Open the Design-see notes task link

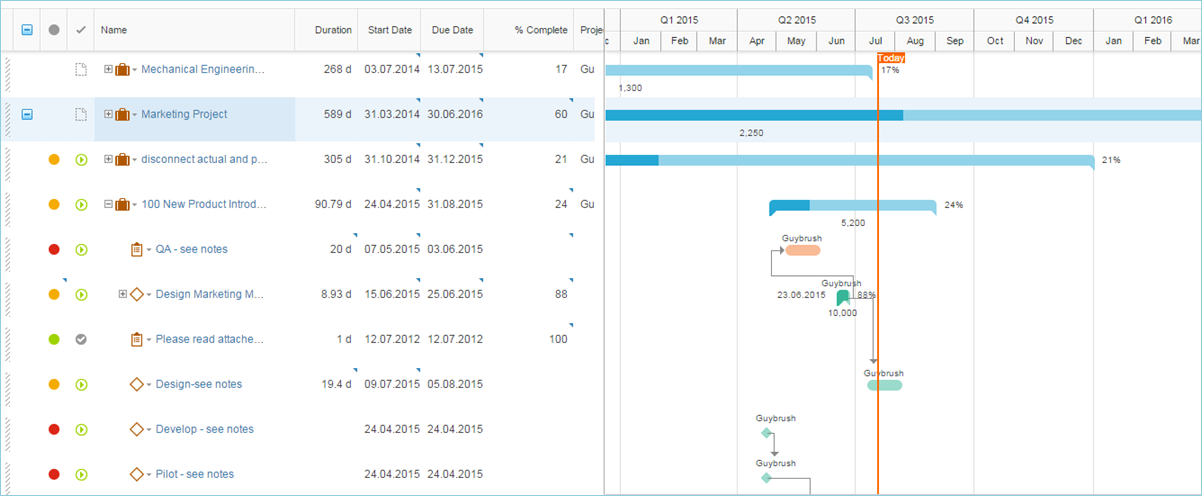pyautogui.click(x=199, y=384)
